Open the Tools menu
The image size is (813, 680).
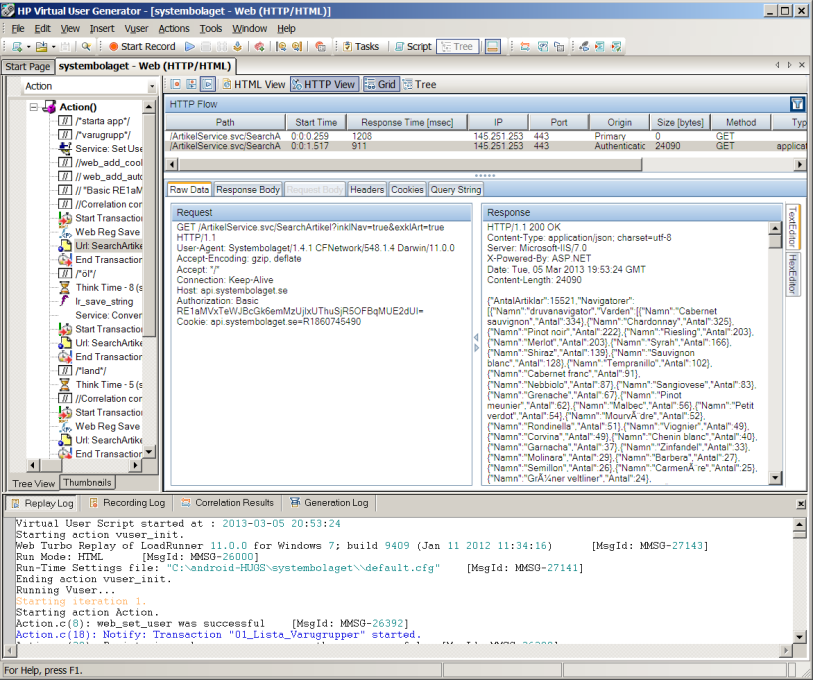tap(211, 29)
